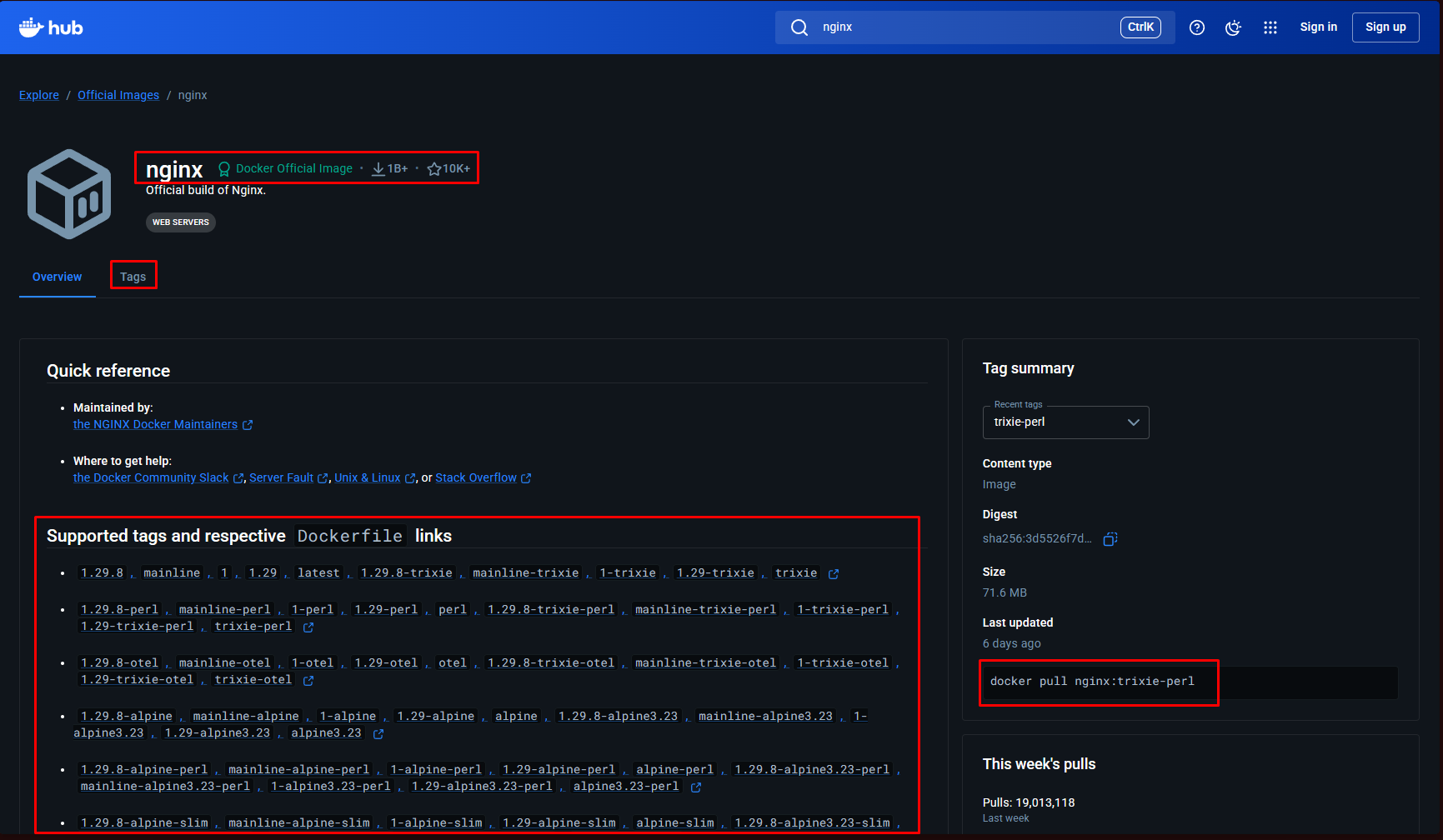Click the 1.29.8-otel tag
1443x840 pixels.
click(x=119, y=663)
